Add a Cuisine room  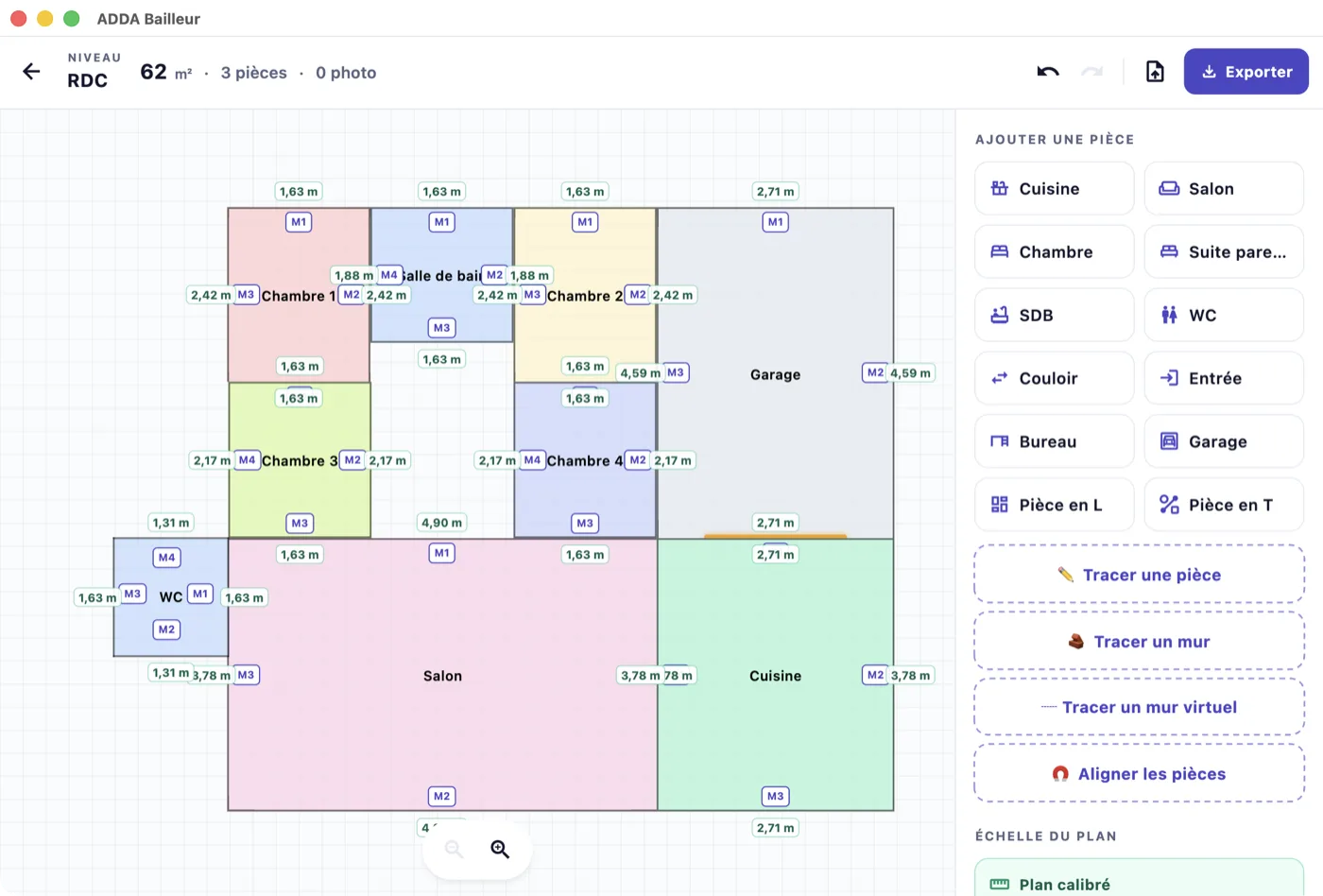tap(1055, 188)
